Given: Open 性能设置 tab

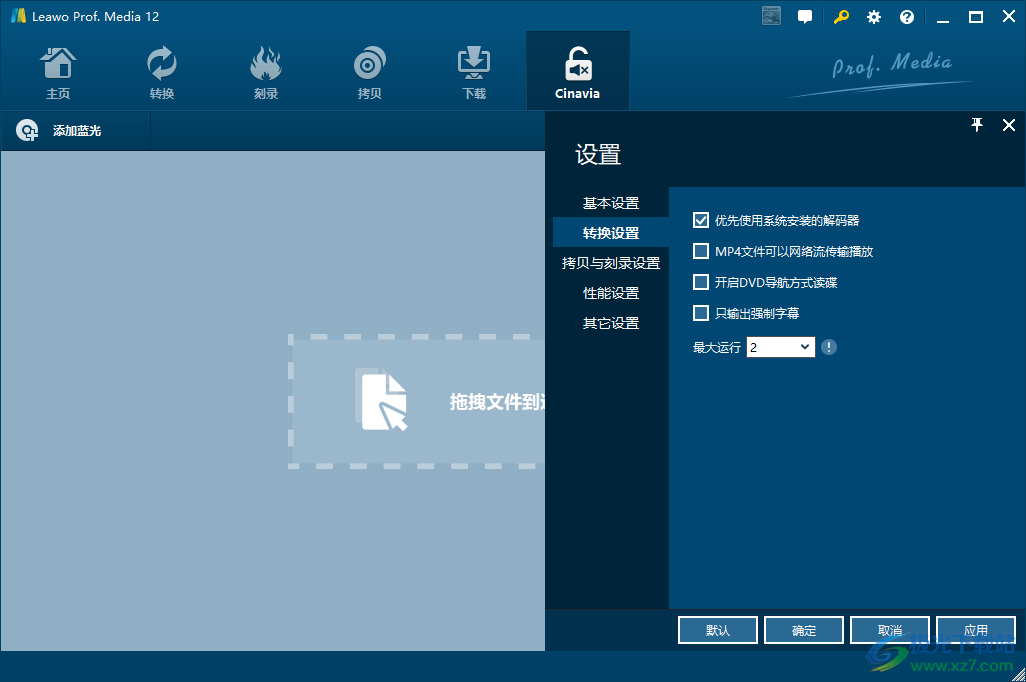Looking at the screenshot, I should [x=610, y=293].
